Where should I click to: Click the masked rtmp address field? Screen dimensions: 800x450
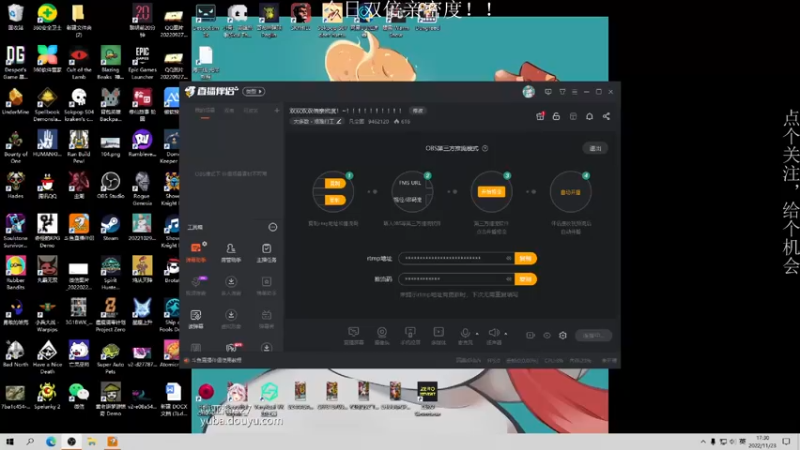click(x=456, y=258)
